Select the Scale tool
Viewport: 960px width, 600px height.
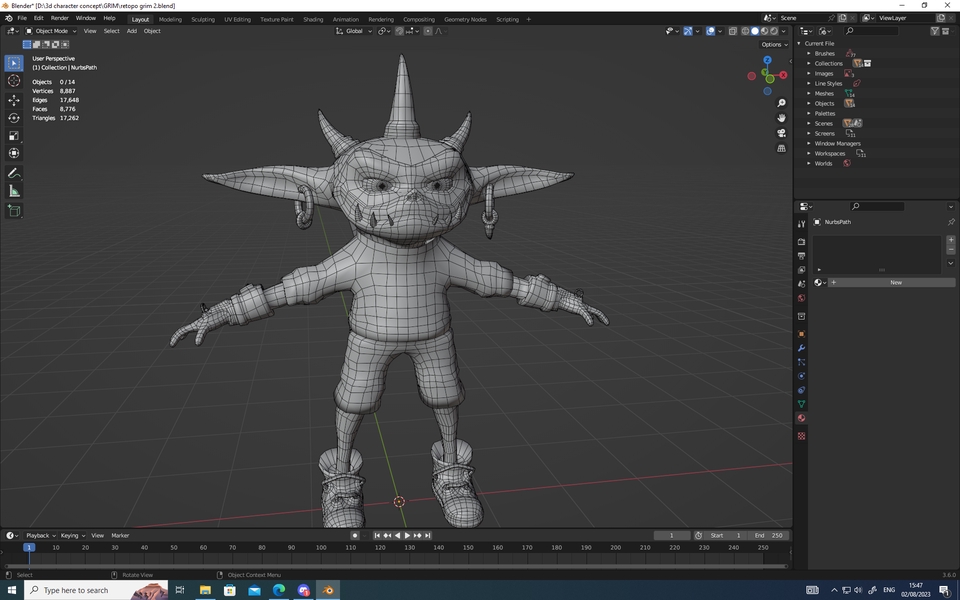coord(14,135)
